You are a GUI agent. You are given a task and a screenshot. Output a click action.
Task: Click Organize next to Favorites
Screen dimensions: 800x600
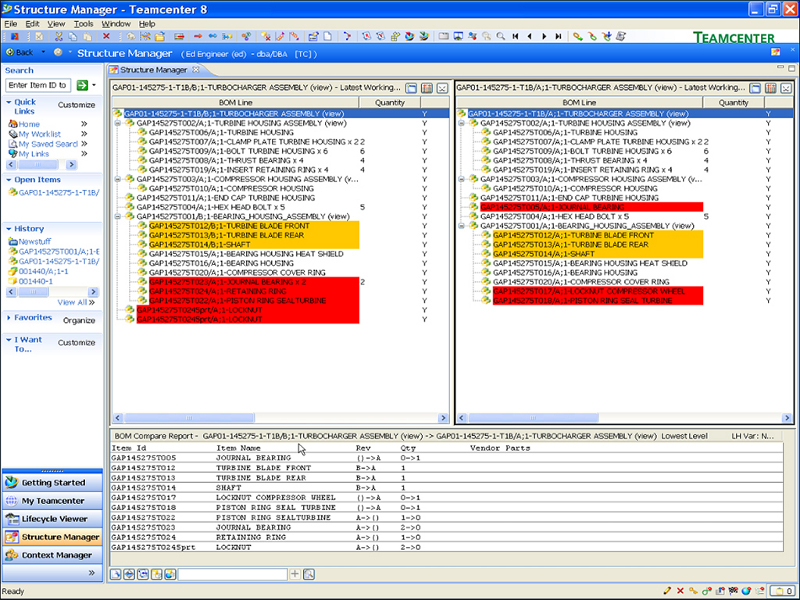point(79,320)
